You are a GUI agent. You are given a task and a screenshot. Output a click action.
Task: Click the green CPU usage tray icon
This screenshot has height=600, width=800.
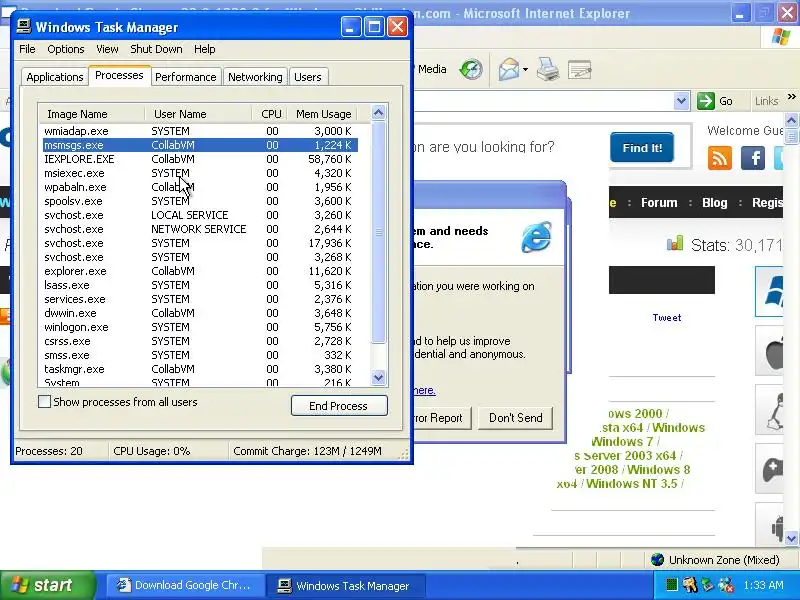671,585
